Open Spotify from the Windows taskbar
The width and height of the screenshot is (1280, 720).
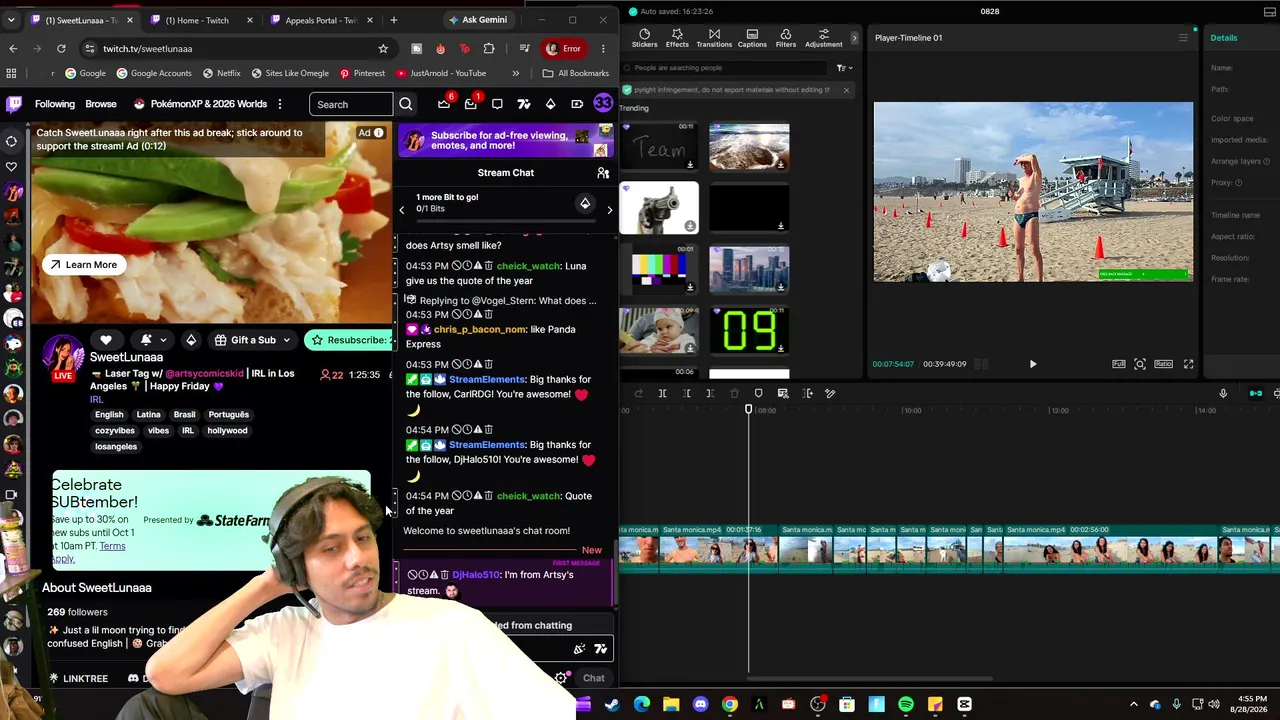906,705
